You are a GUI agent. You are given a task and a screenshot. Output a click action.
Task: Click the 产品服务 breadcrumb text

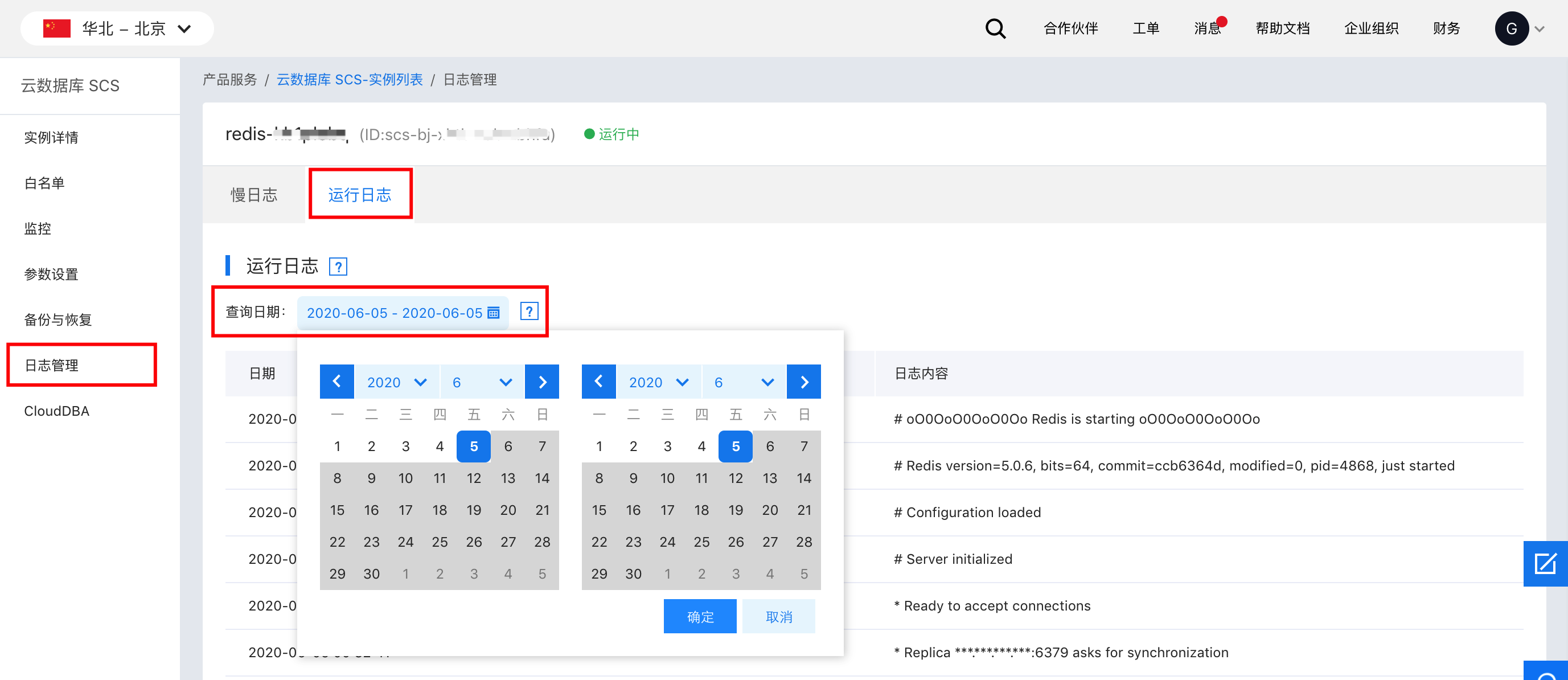(230, 80)
